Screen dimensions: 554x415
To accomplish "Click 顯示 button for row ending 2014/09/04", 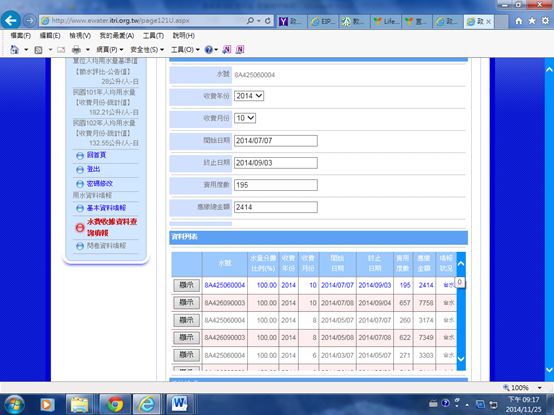I will coord(187,302).
